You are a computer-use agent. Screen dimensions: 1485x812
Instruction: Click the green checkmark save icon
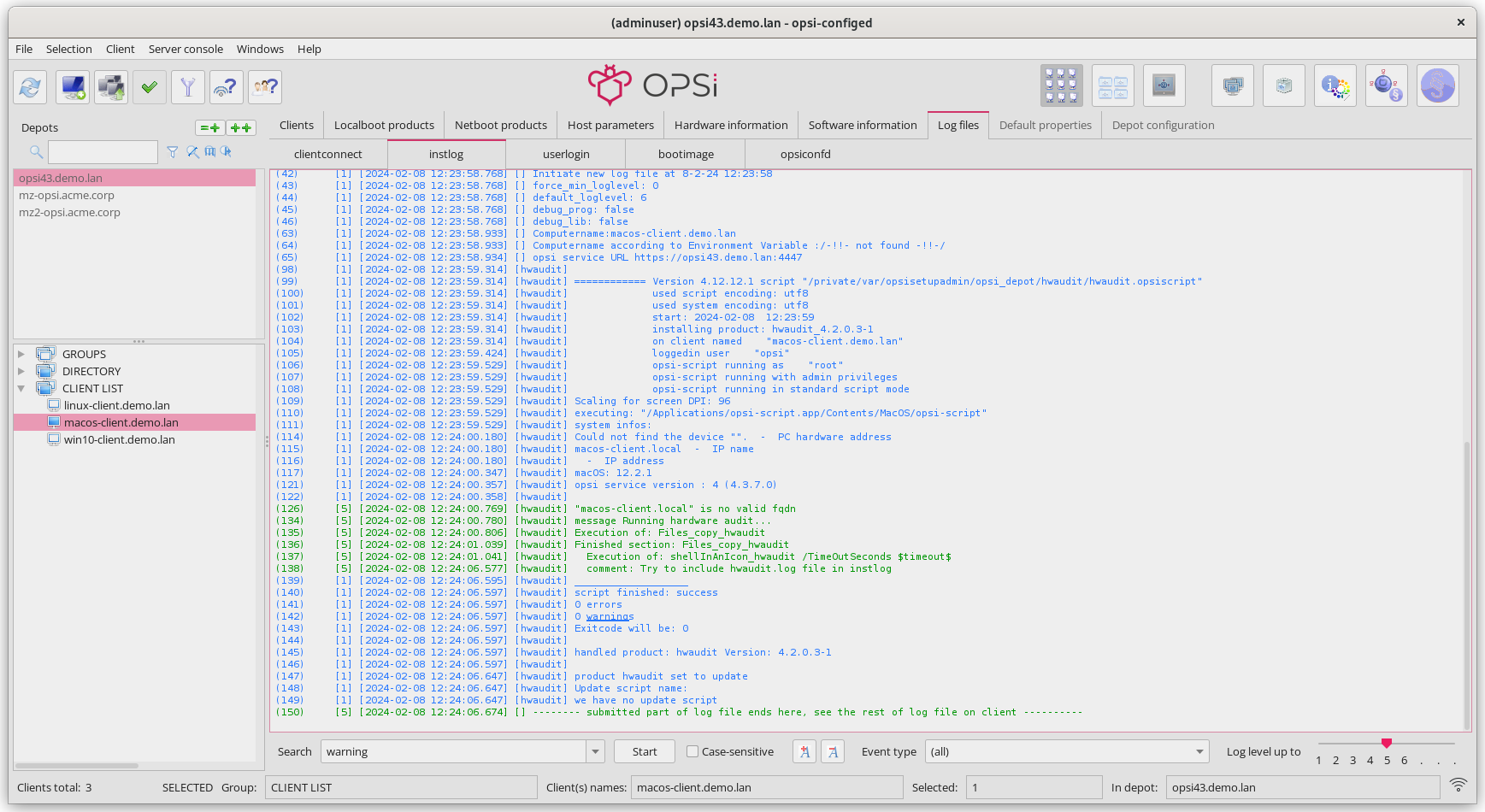pyautogui.click(x=150, y=86)
